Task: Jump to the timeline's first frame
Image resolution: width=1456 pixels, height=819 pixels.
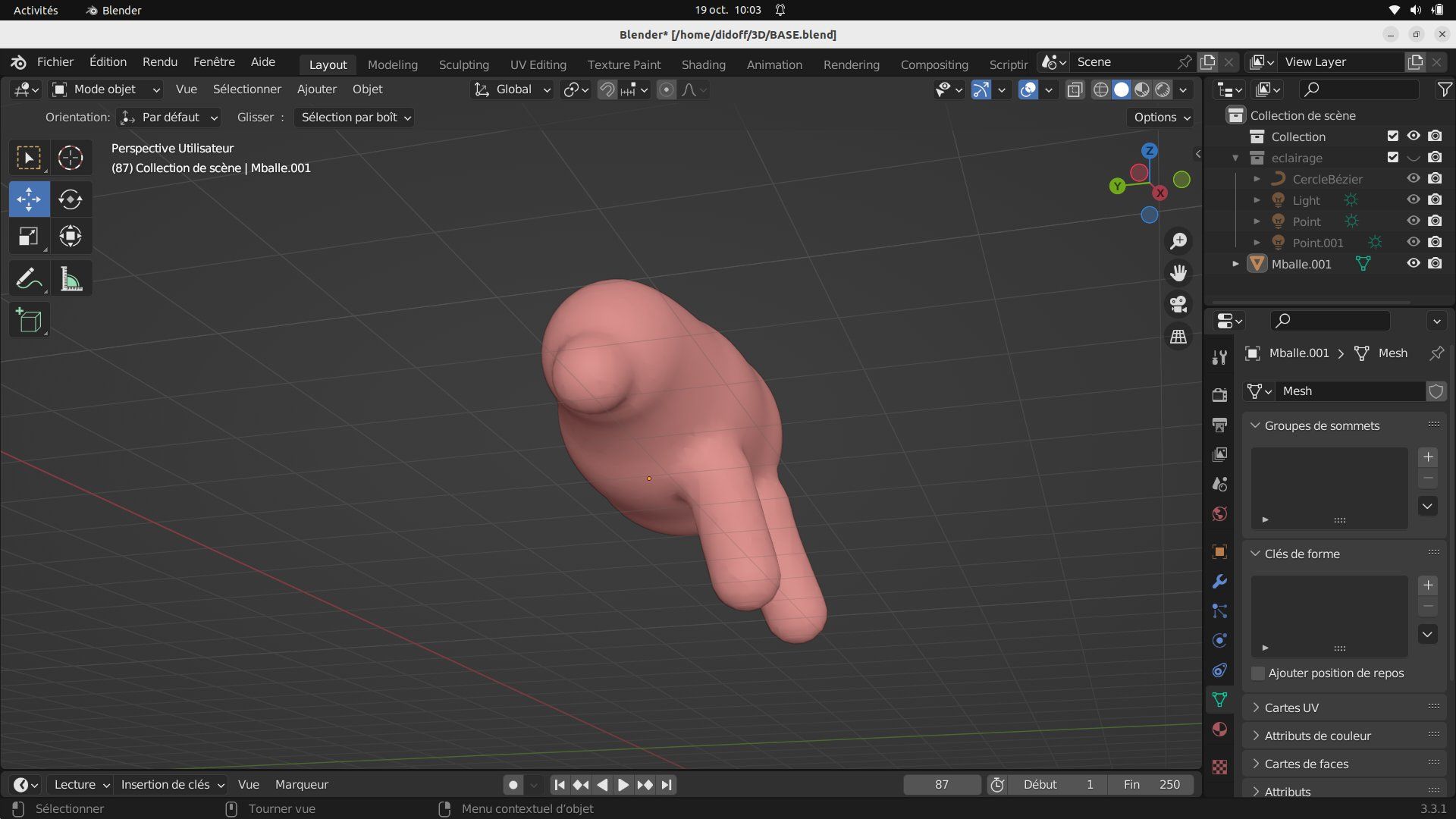Action: [559, 785]
